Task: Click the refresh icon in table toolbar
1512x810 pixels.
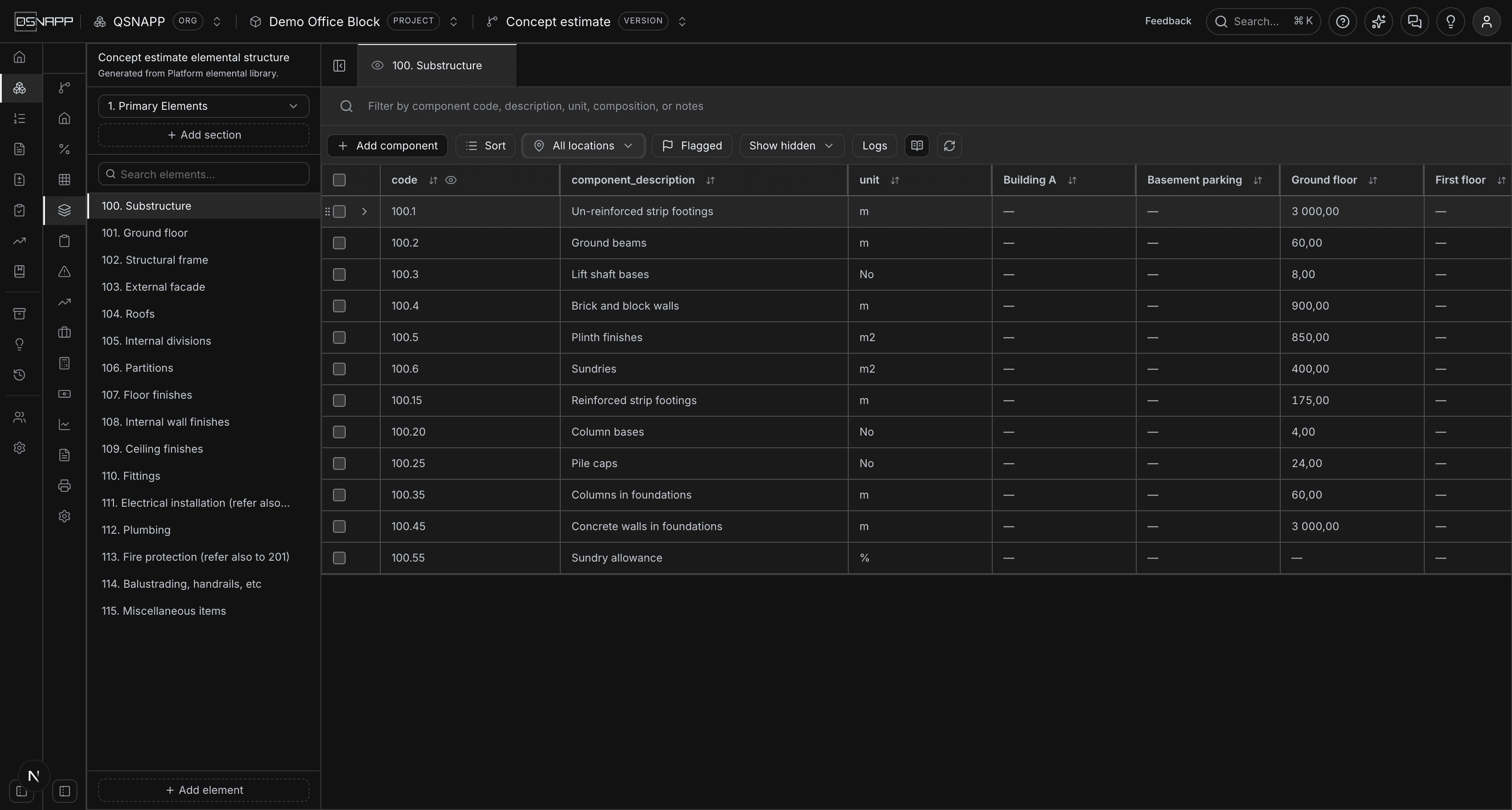Action: [x=949, y=145]
